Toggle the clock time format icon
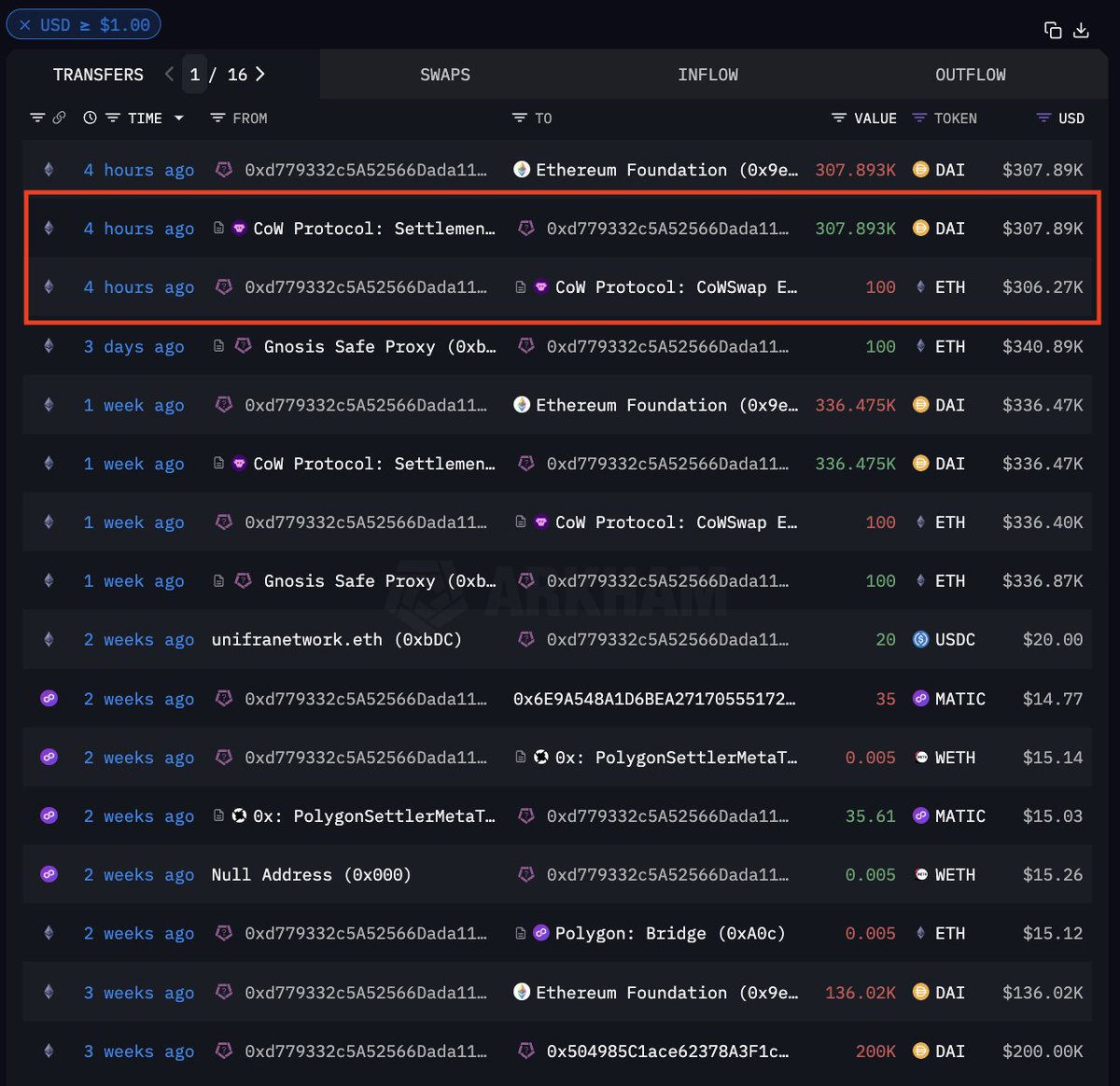The image size is (1120, 1086). click(x=90, y=118)
